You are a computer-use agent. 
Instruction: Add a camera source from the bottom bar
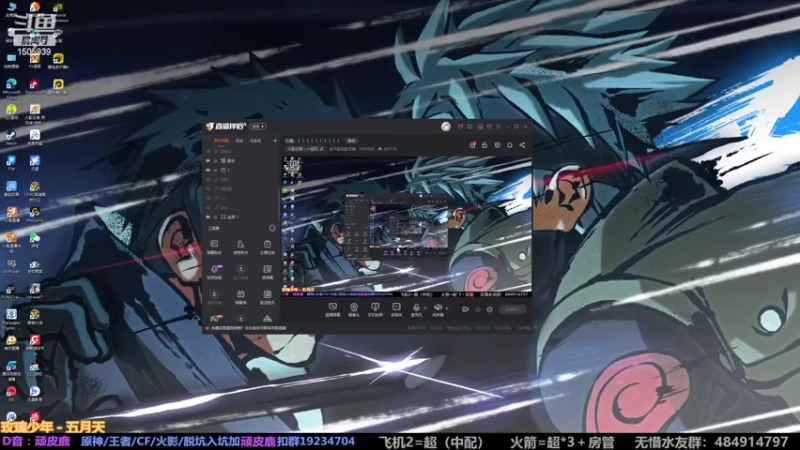354,309
